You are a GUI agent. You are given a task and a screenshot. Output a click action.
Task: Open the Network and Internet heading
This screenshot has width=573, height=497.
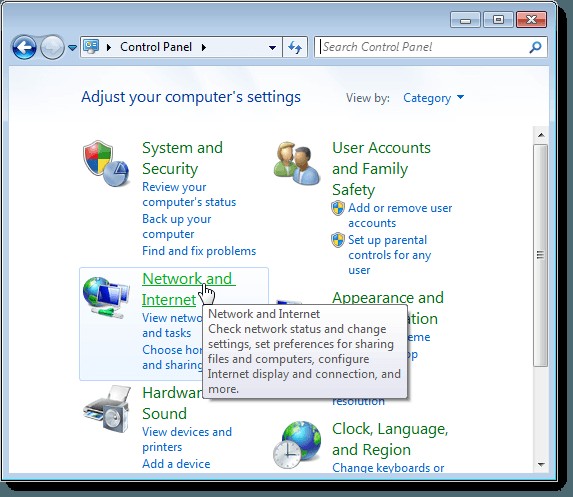coord(189,289)
